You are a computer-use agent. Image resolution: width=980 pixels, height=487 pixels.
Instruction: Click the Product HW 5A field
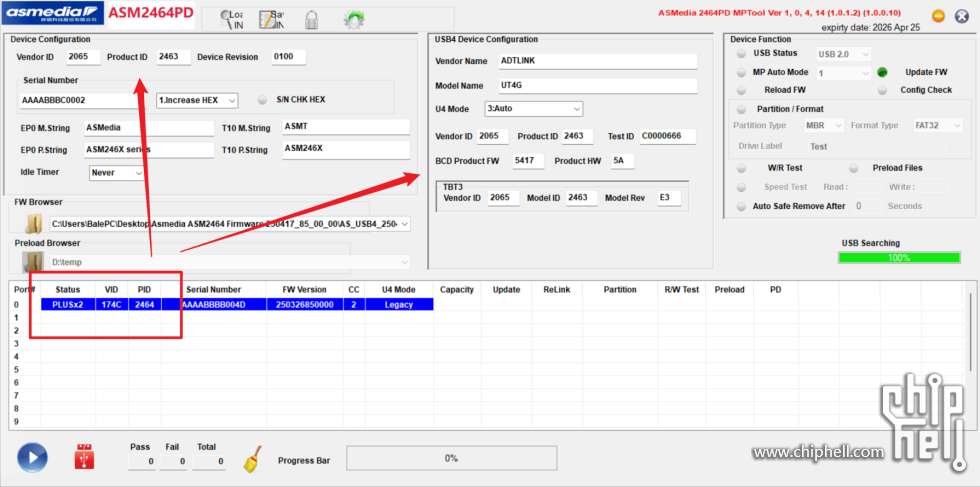click(x=622, y=161)
